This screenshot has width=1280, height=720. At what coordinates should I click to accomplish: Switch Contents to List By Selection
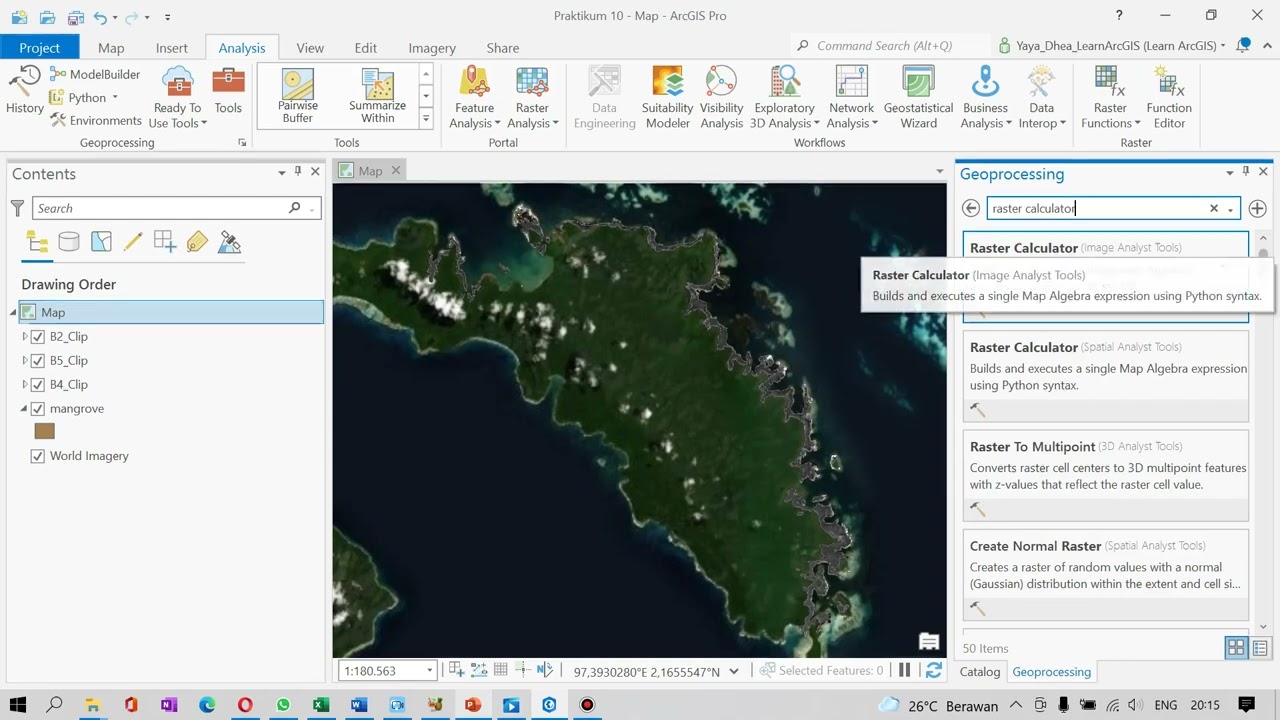(x=101, y=242)
